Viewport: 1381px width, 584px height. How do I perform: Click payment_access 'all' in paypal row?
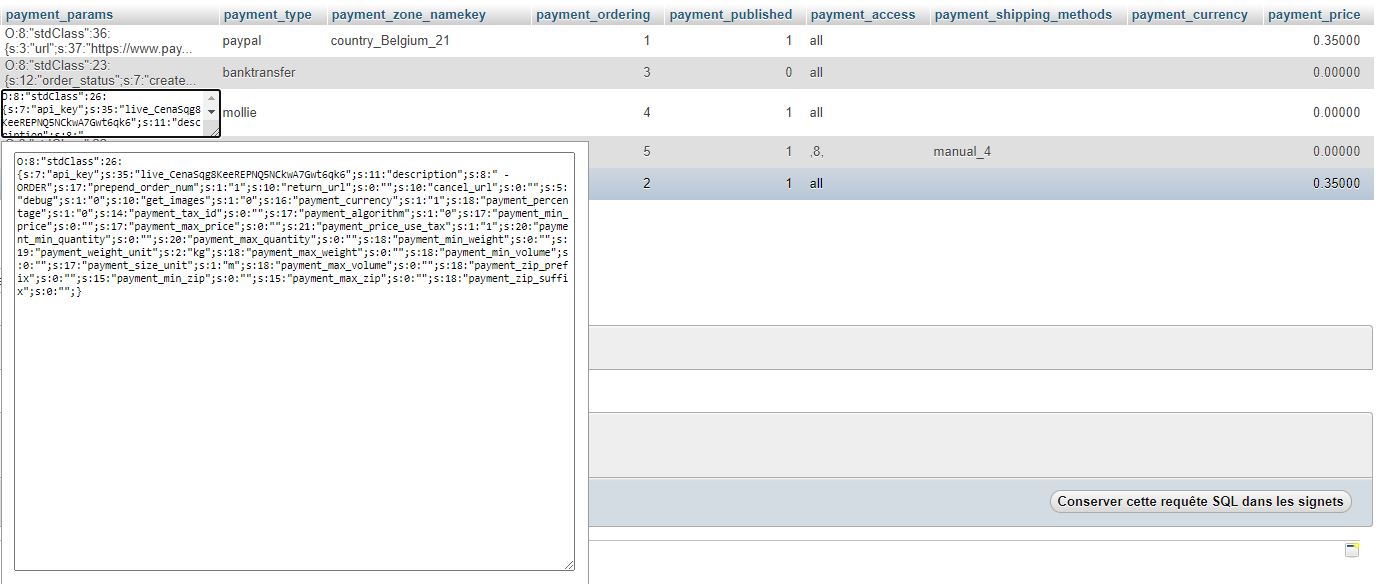click(x=817, y=41)
